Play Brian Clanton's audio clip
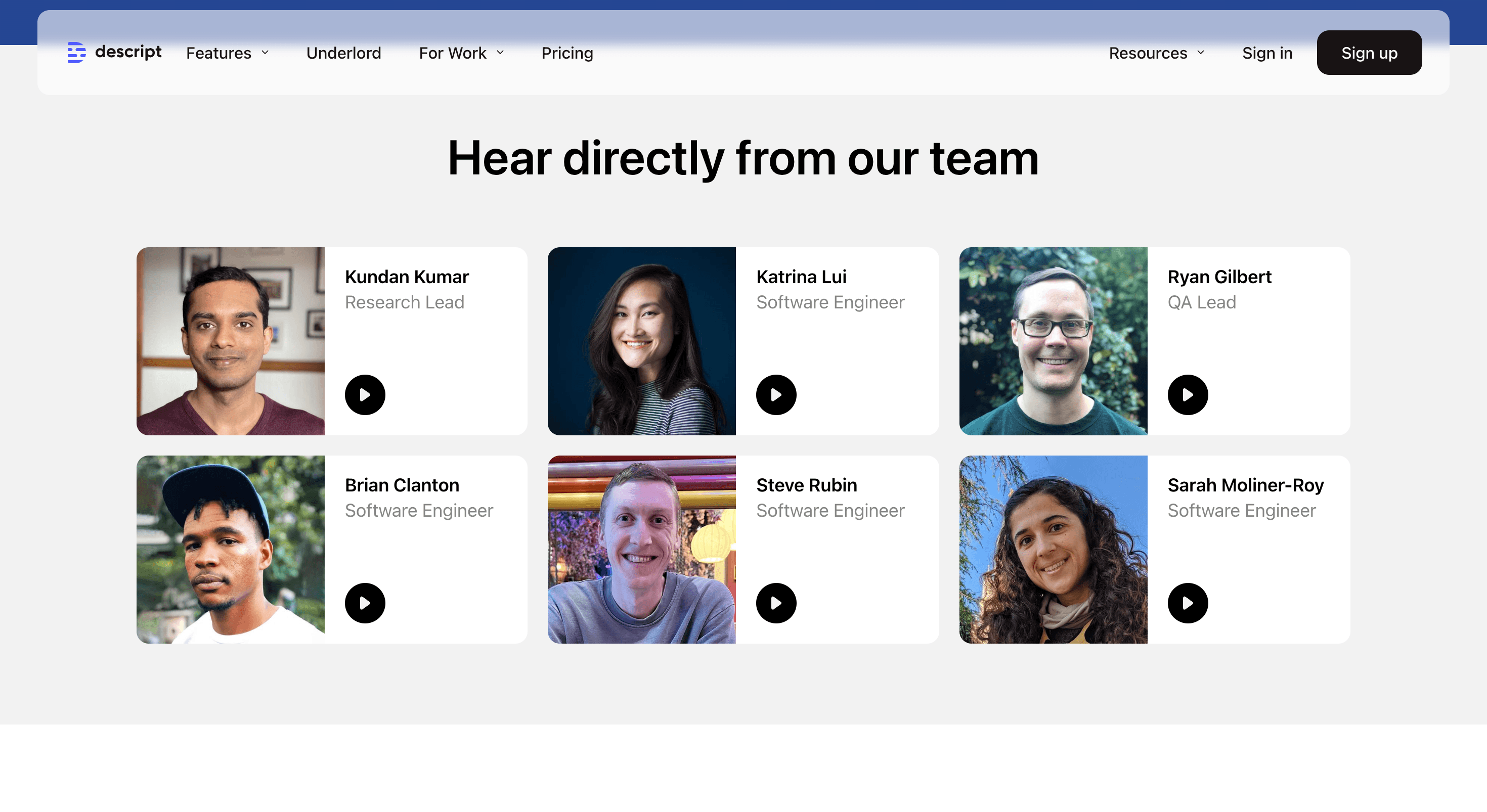This screenshot has width=1487, height=812. point(365,603)
